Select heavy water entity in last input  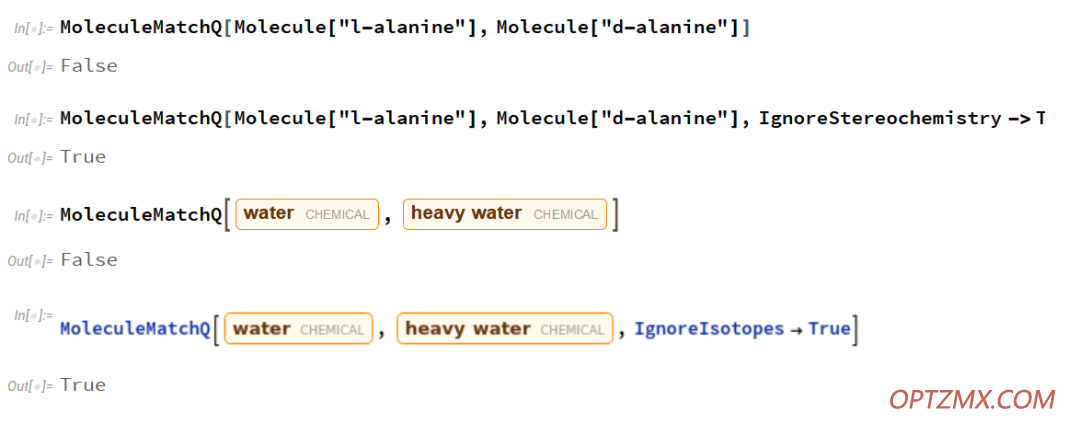[505, 329]
